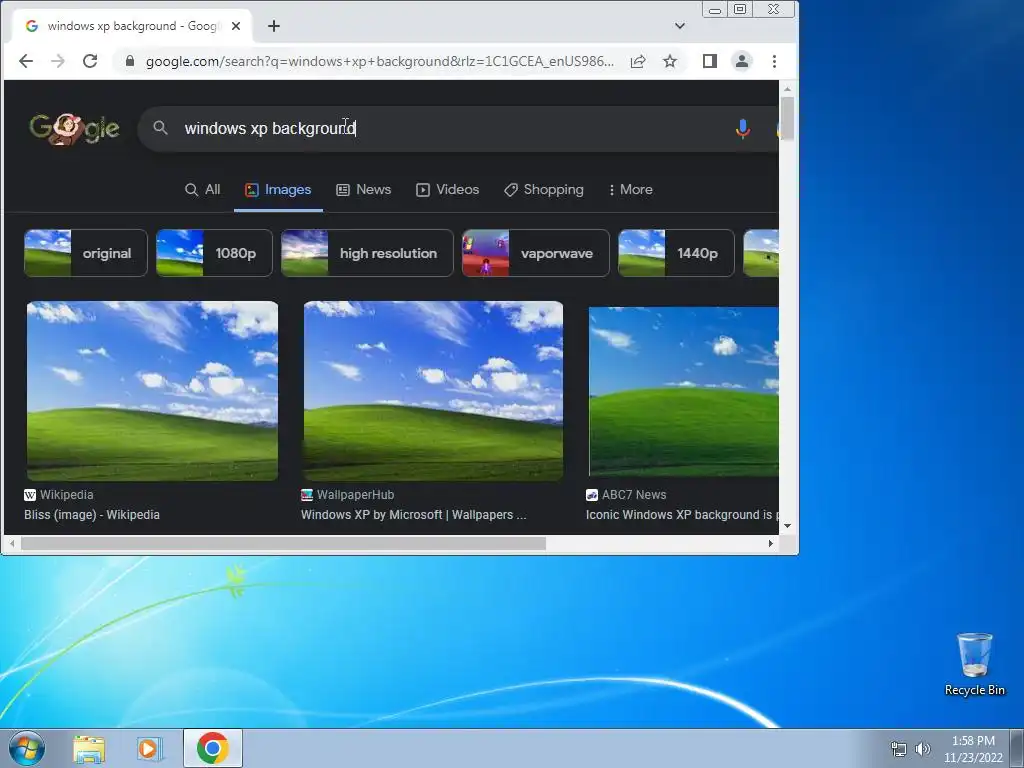Click the network tray icon
The width and height of the screenshot is (1024, 768).
899,749
